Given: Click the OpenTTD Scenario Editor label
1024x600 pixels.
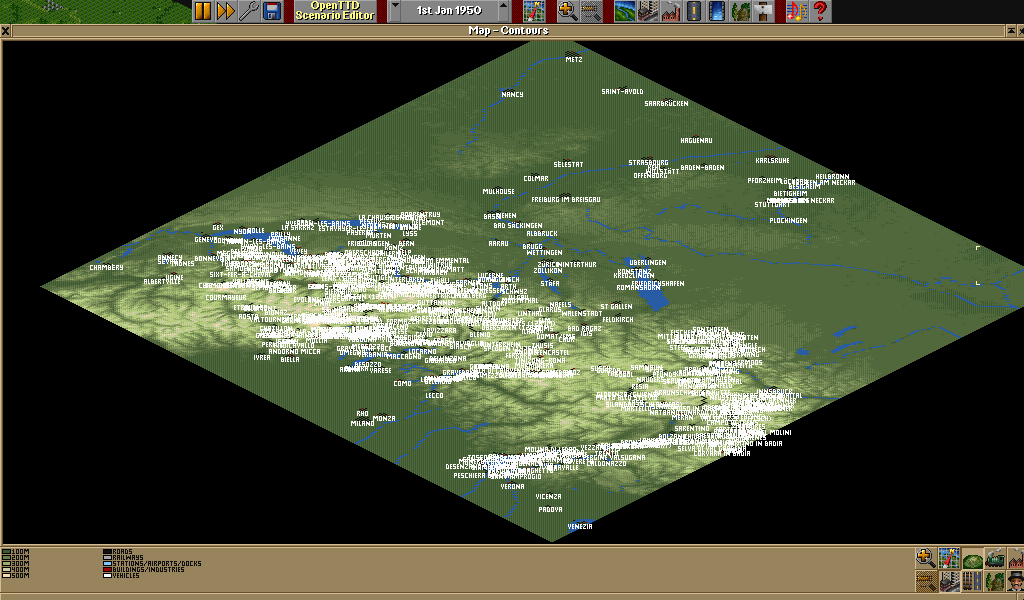Looking at the screenshot, I should pos(335,11).
